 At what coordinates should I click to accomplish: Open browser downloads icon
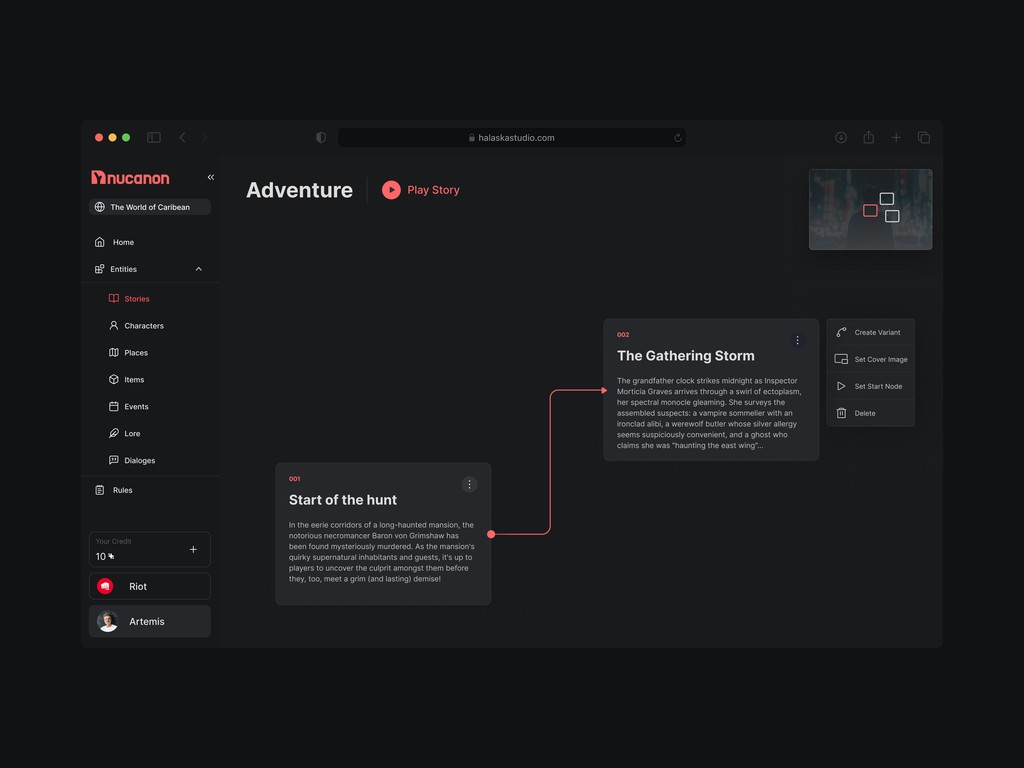[841, 137]
